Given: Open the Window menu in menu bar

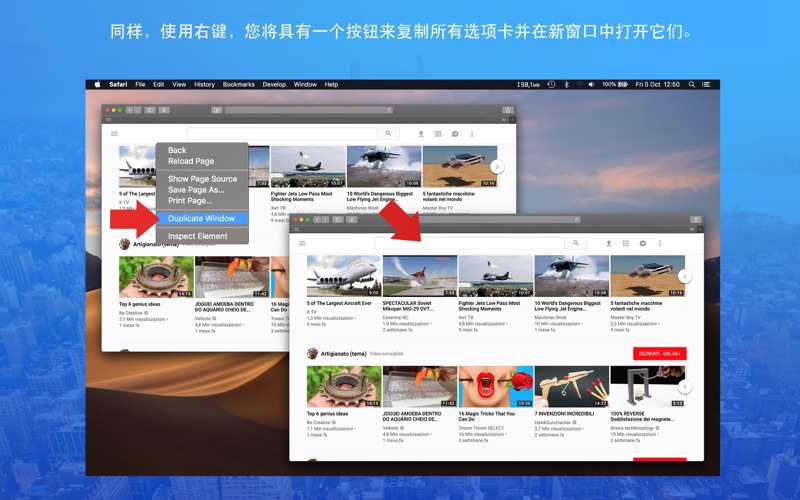Looking at the screenshot, I should [x=305, y=85].
